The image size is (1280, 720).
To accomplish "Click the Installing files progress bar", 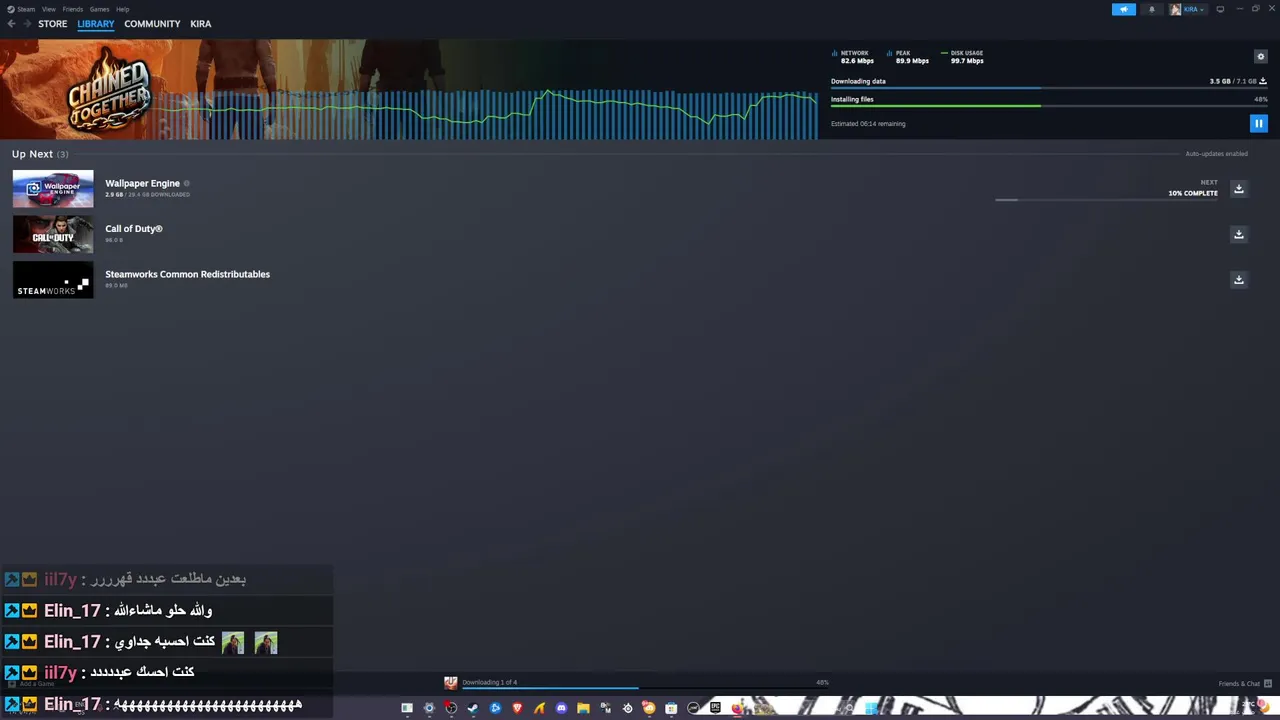I will coord(1049,106).
